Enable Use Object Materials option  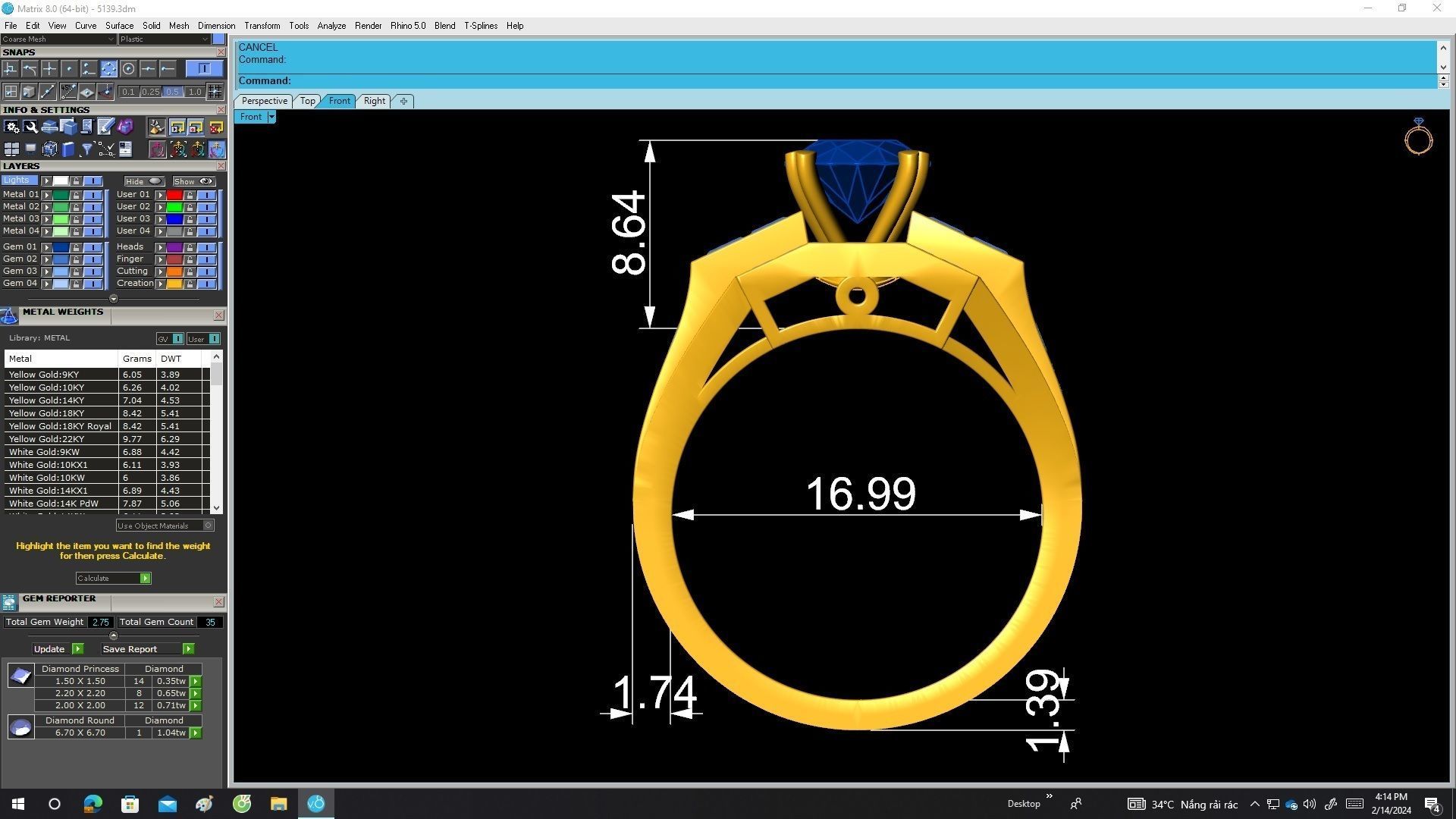pyautogui.click(x=165, y=526)
